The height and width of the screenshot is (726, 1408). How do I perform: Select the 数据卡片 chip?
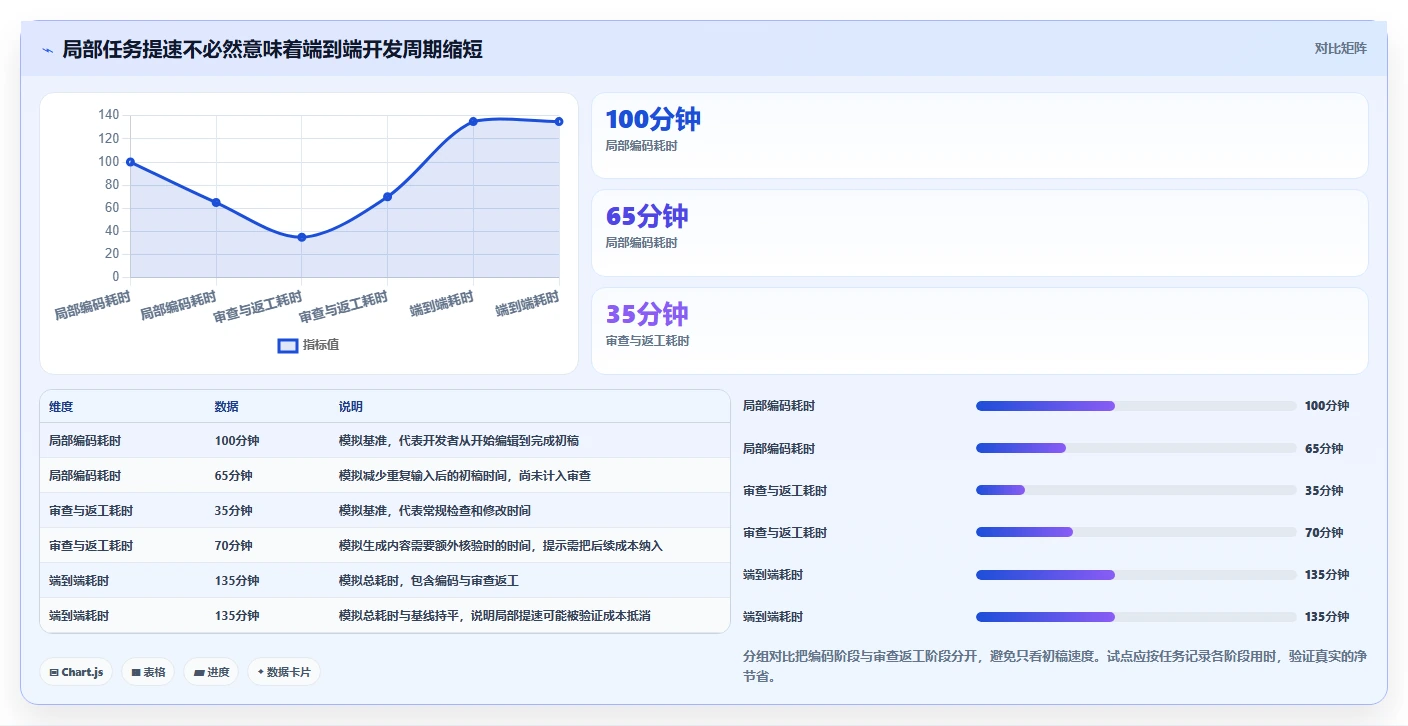(284, 672)
